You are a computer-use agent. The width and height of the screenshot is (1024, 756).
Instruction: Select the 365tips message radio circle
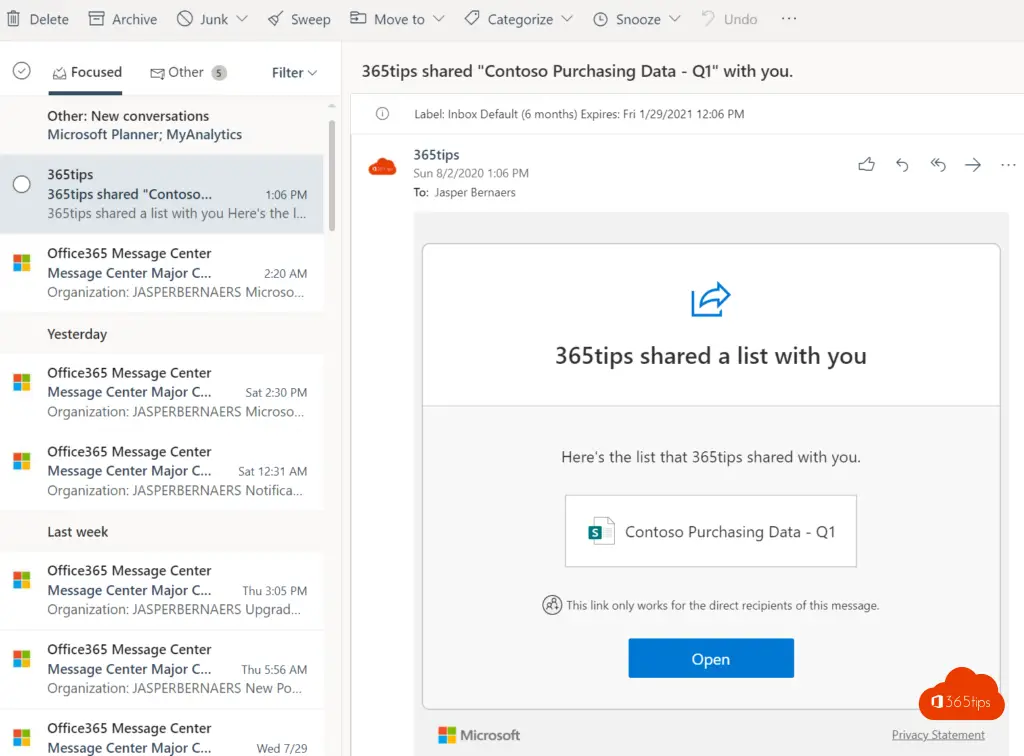point(21,184)
